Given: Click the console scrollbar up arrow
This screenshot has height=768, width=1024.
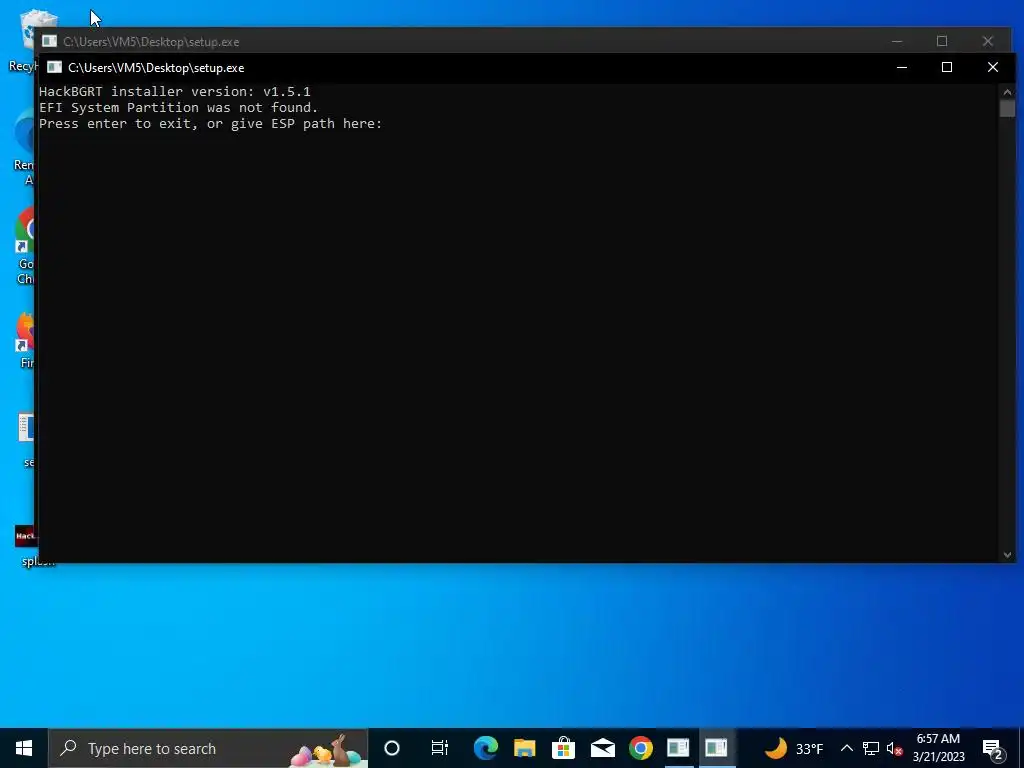Looking at the screenshot, I should click(1007, 92).
